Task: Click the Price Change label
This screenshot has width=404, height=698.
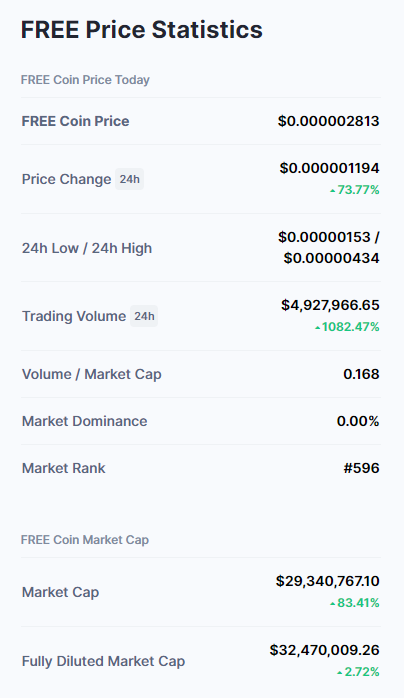Action: (x=66, y=179)
